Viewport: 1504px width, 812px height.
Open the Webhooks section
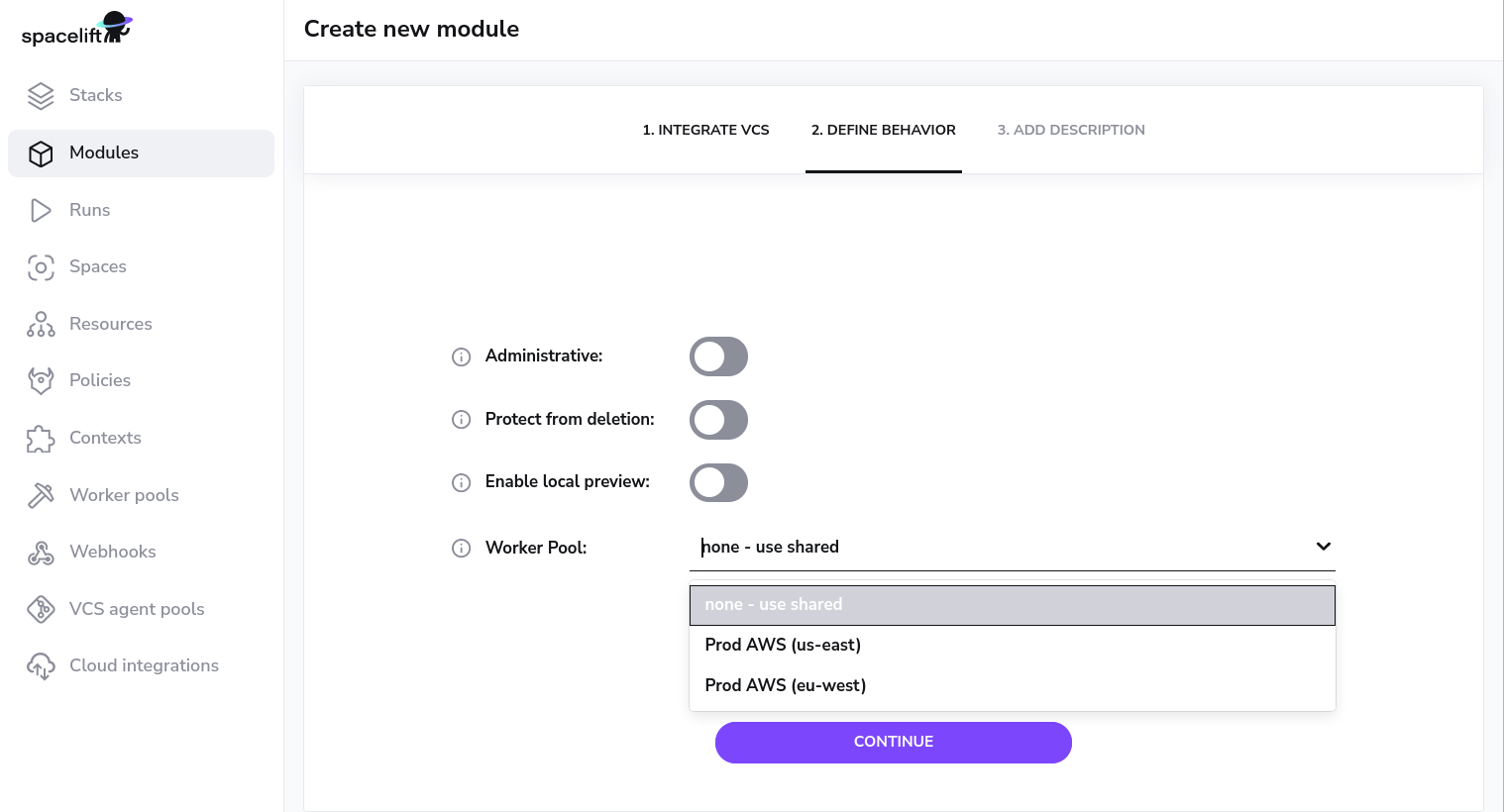click(x=112, y=552)
